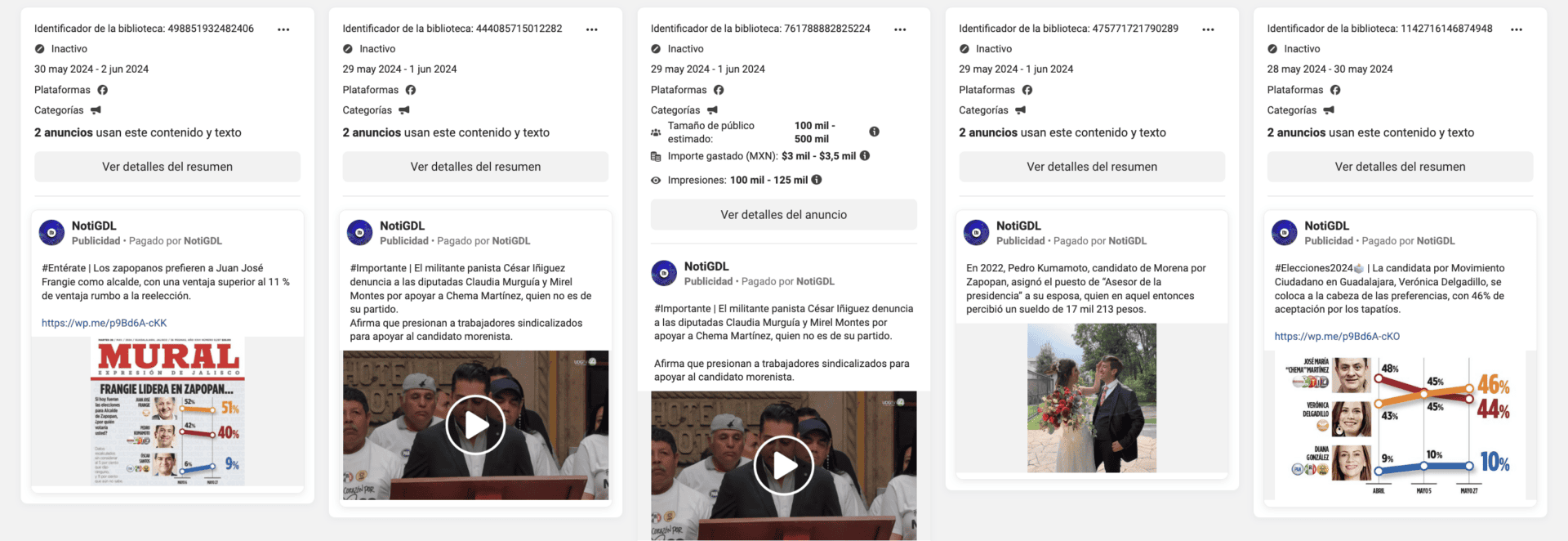Click Importe gastado (MXN) $3 mil - $3,5 mil
This screenshot has height=541, width=1568.
[x=762, y=156]
